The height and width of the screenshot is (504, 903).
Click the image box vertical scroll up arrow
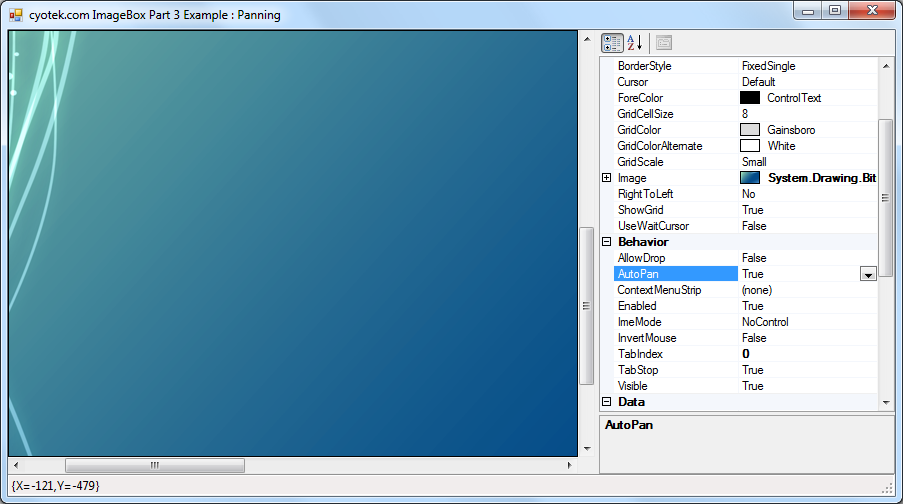pos(587,39)
